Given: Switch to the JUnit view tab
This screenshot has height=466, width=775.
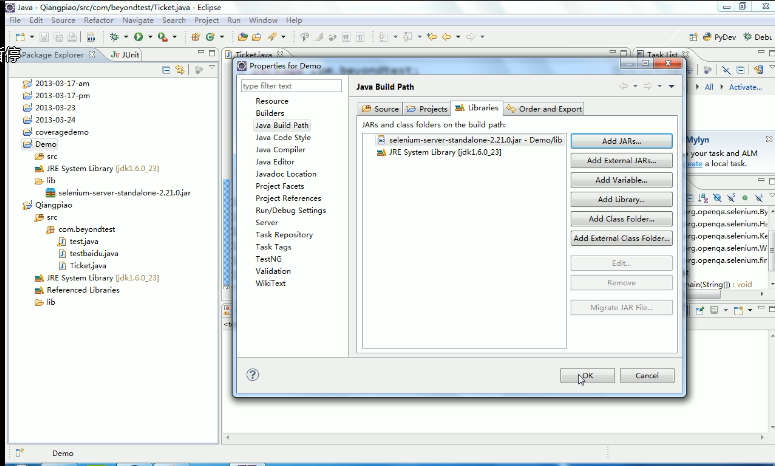Looking at the screenshot, I should [125, 55].
